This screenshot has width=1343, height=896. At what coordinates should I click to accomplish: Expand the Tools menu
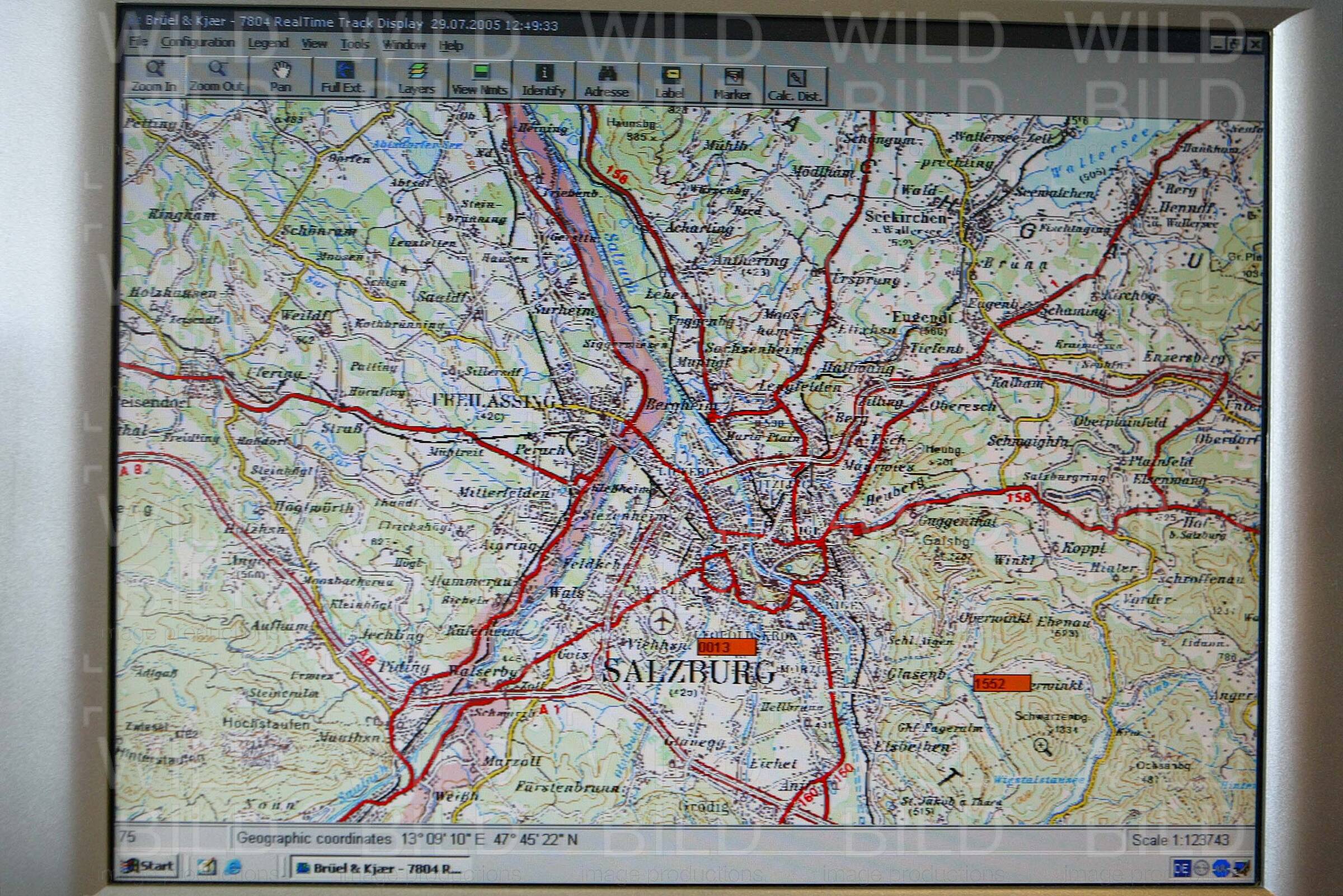click(x=355, y=44)
